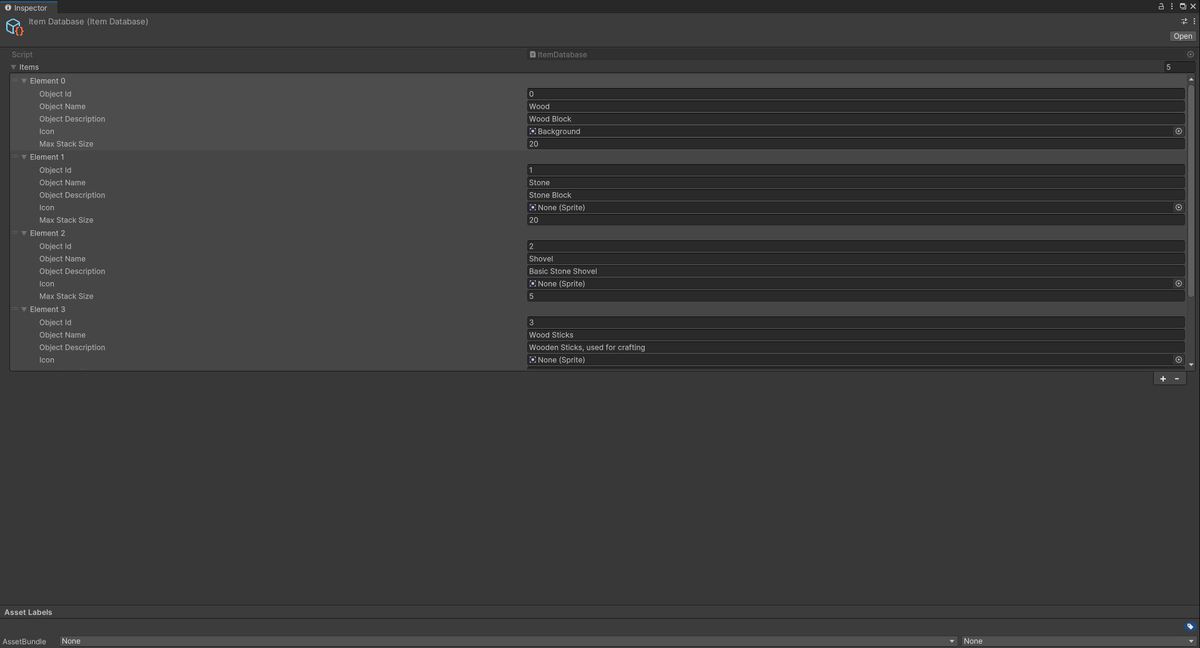This screenshot has height=648, width=1200.
Task: Click the Inspector presets icon
Action: point(1184,20)
